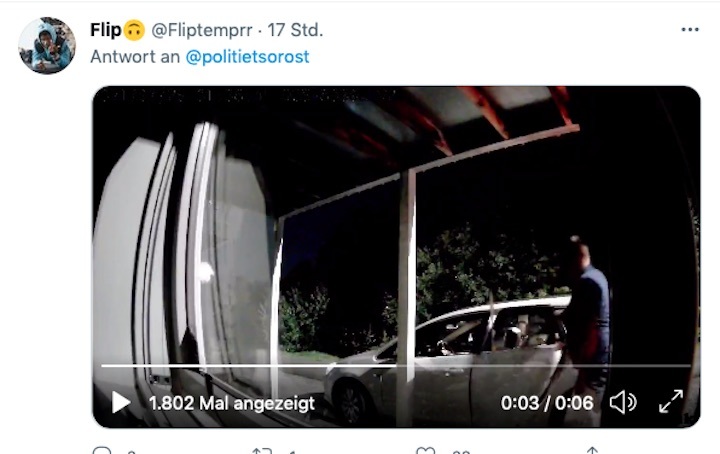Click the 1.802 Mal angezeigt view count
This screenshot has width=720, height=454.
(x=232, y=403)
